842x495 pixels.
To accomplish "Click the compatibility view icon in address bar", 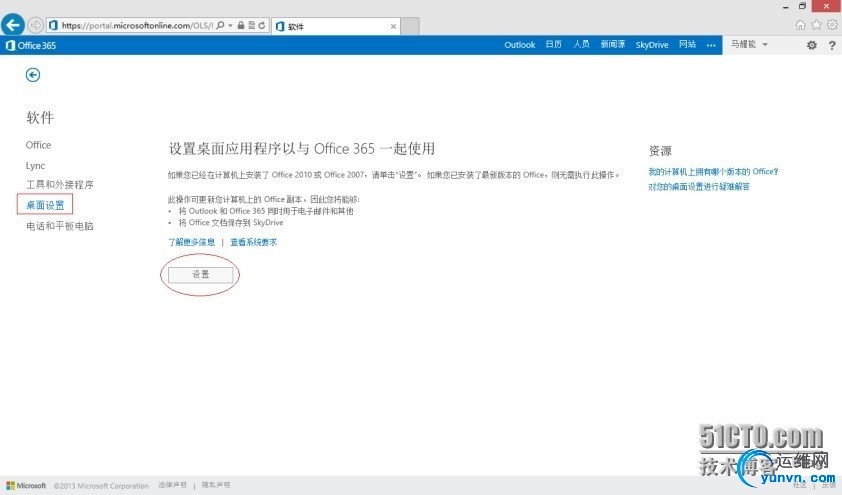I will 251,25.
